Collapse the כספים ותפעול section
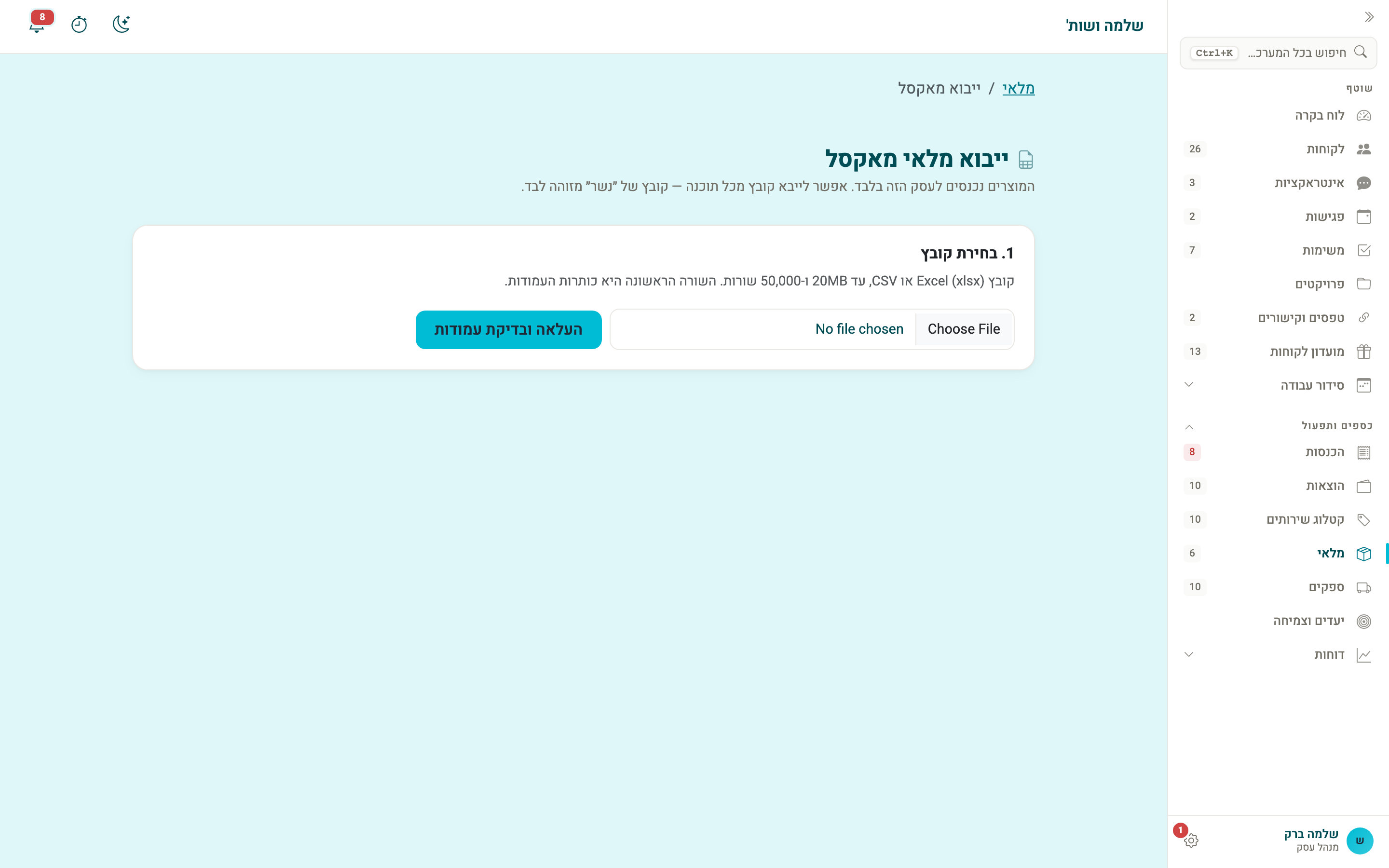 (1189, 427)
